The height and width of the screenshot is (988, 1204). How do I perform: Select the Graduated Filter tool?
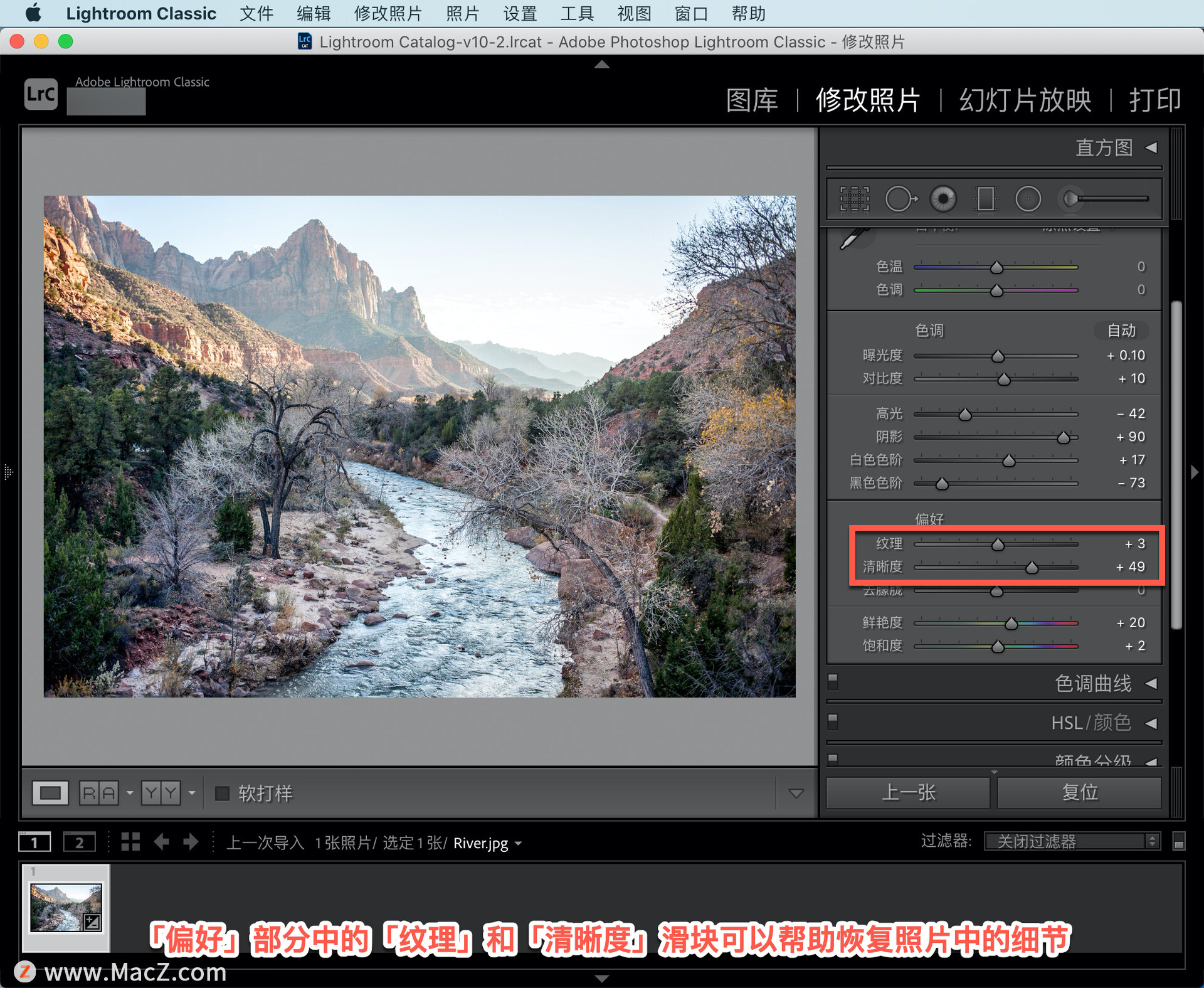[x=985, y=199]
